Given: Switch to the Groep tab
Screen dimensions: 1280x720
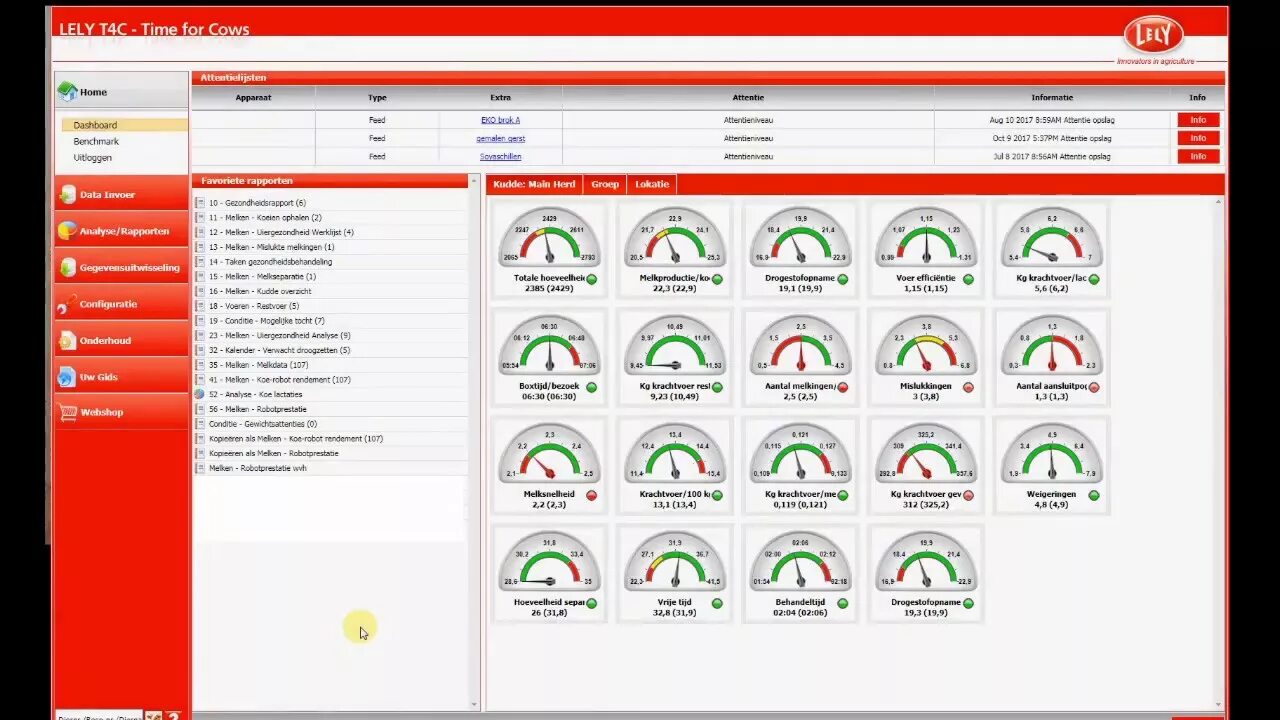Looking at the screenshot, I should pos(605,184).
